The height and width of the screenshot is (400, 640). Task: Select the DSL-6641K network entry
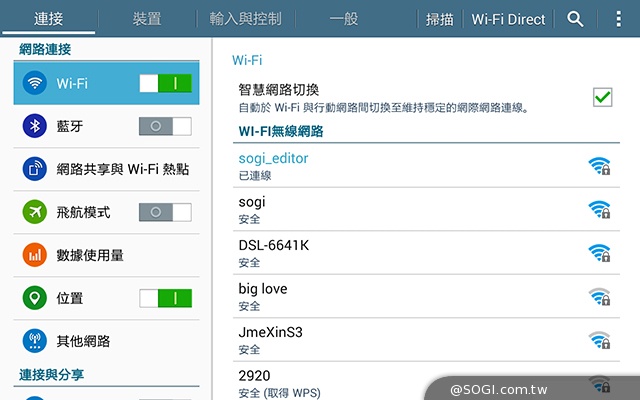point(427,253)
